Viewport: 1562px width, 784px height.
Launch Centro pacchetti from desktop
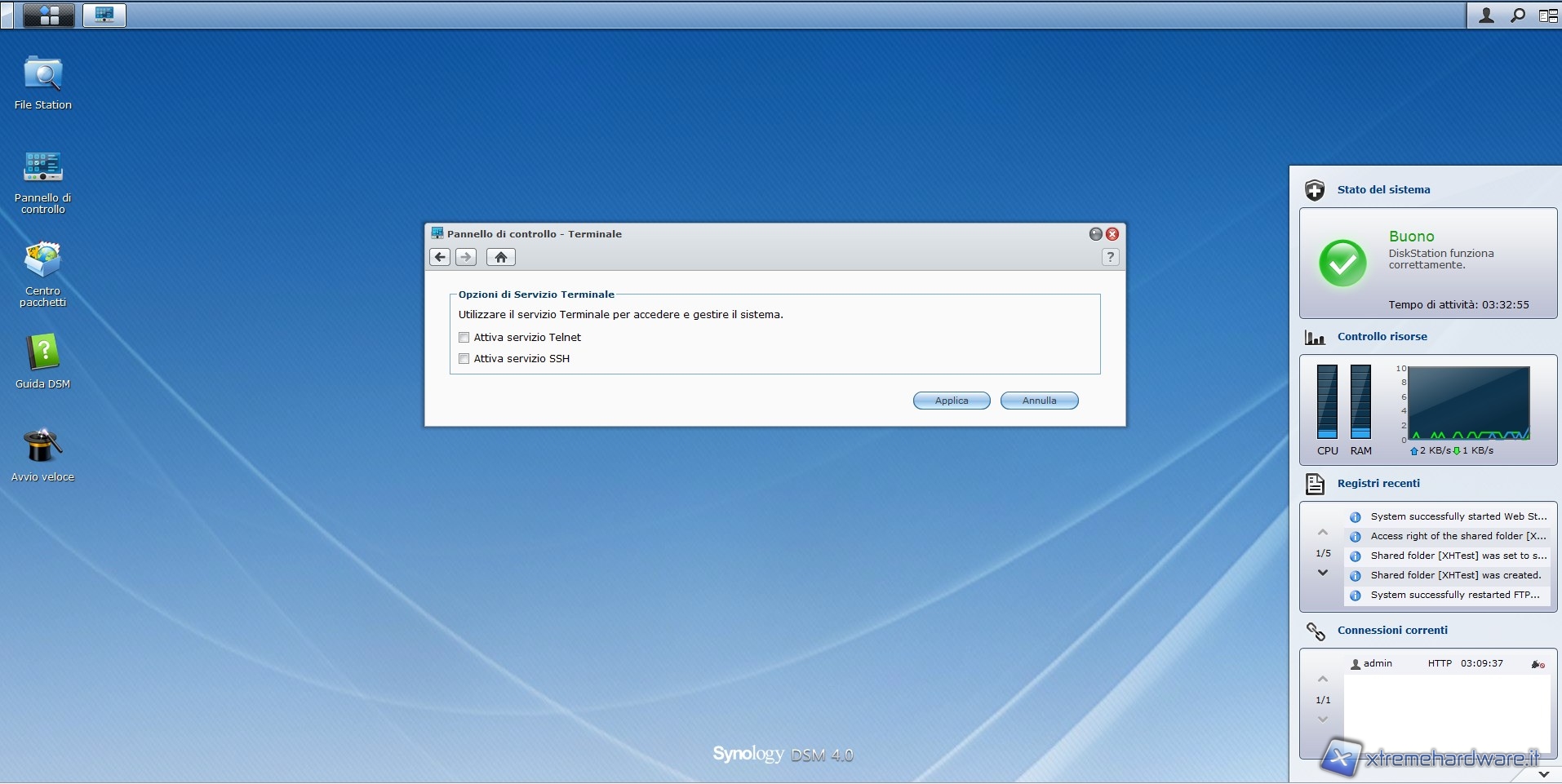pyautogui.click(x=42, y=261)
